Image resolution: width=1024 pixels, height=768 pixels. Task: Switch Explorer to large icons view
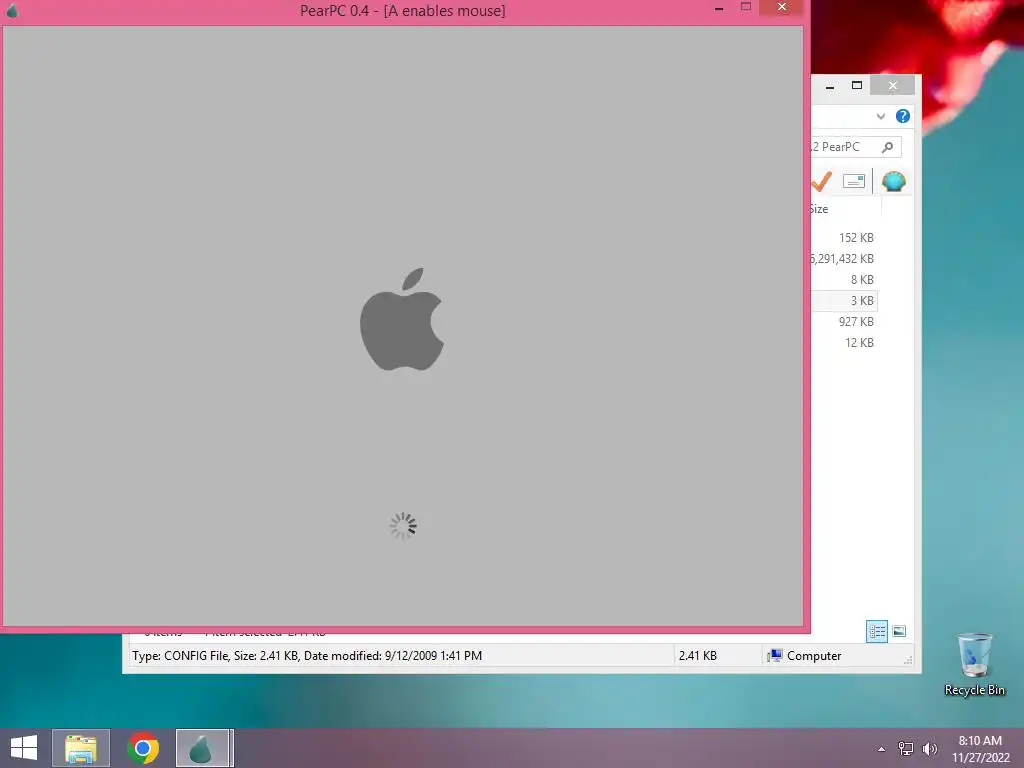pyautogui.click(x=899, y=631)
